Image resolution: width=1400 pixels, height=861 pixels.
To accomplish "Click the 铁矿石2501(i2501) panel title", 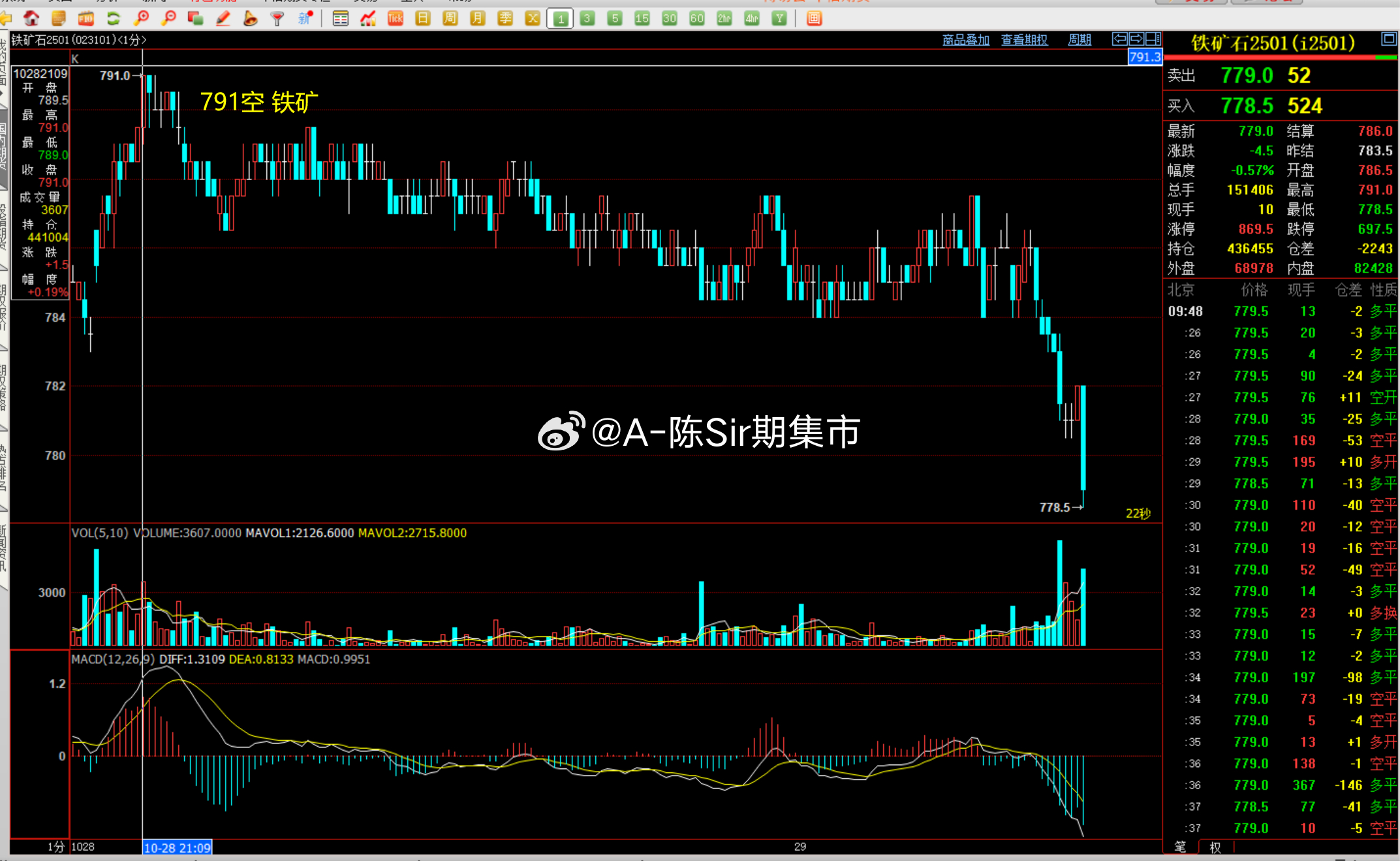I will (1273, 43).
